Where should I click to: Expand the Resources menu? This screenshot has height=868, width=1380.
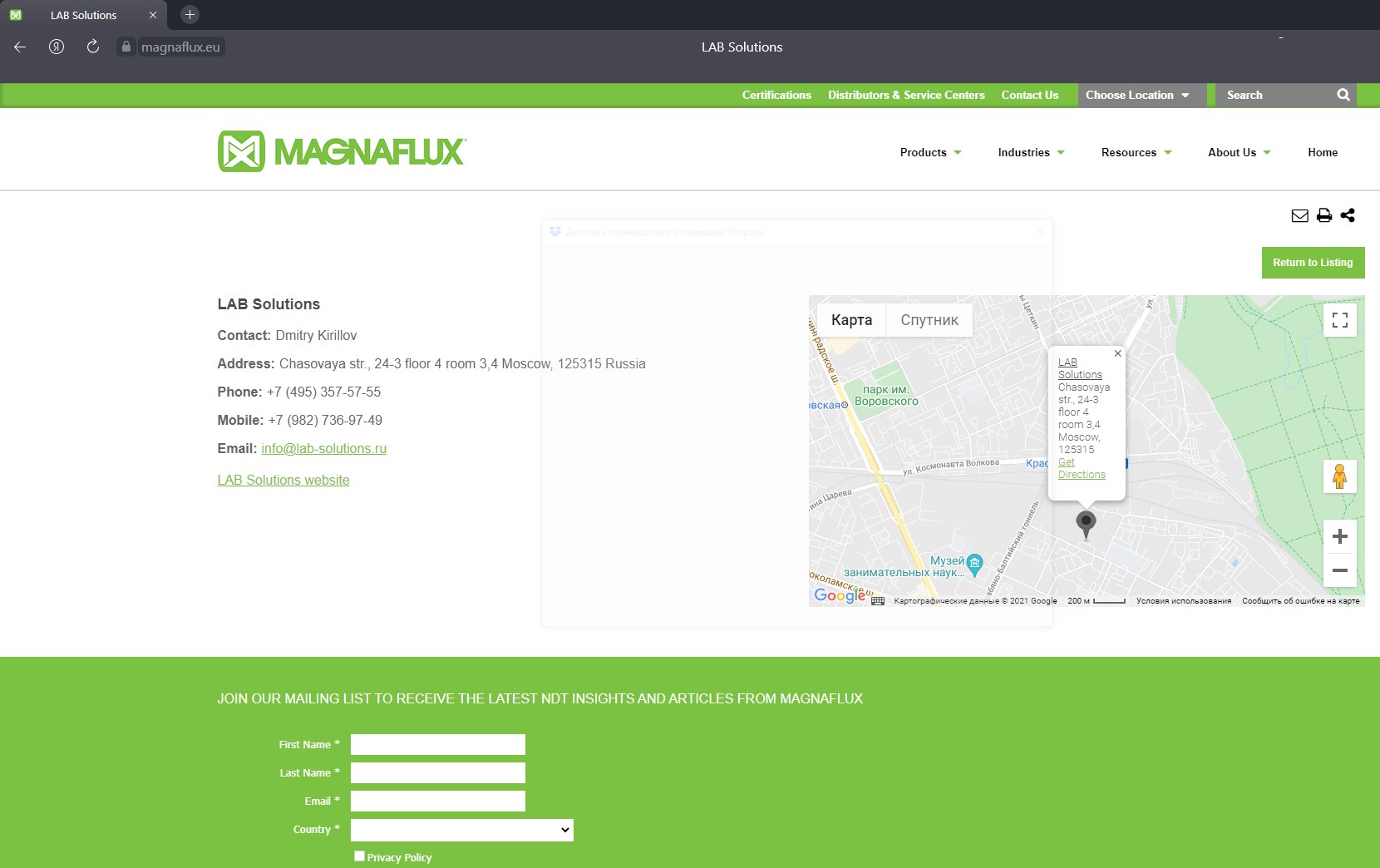1136,152
